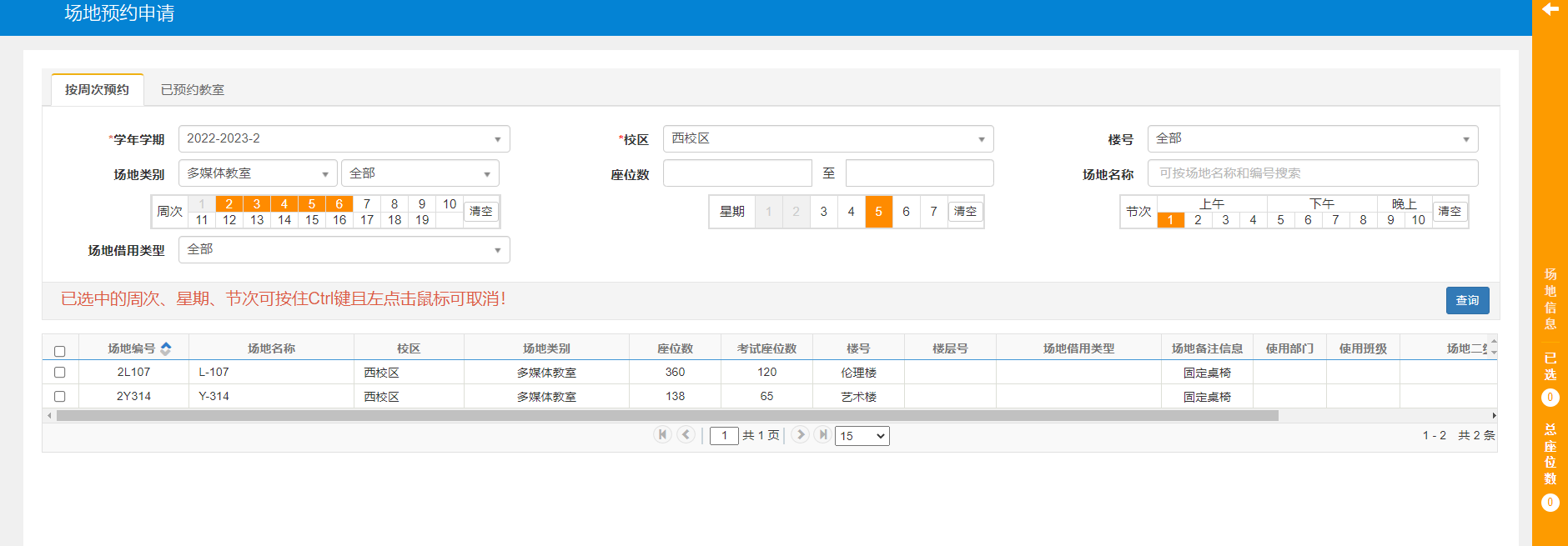Viewport: 1568px width, 546px height.
Task: Go to first page of results
Action: click(662, 434)
